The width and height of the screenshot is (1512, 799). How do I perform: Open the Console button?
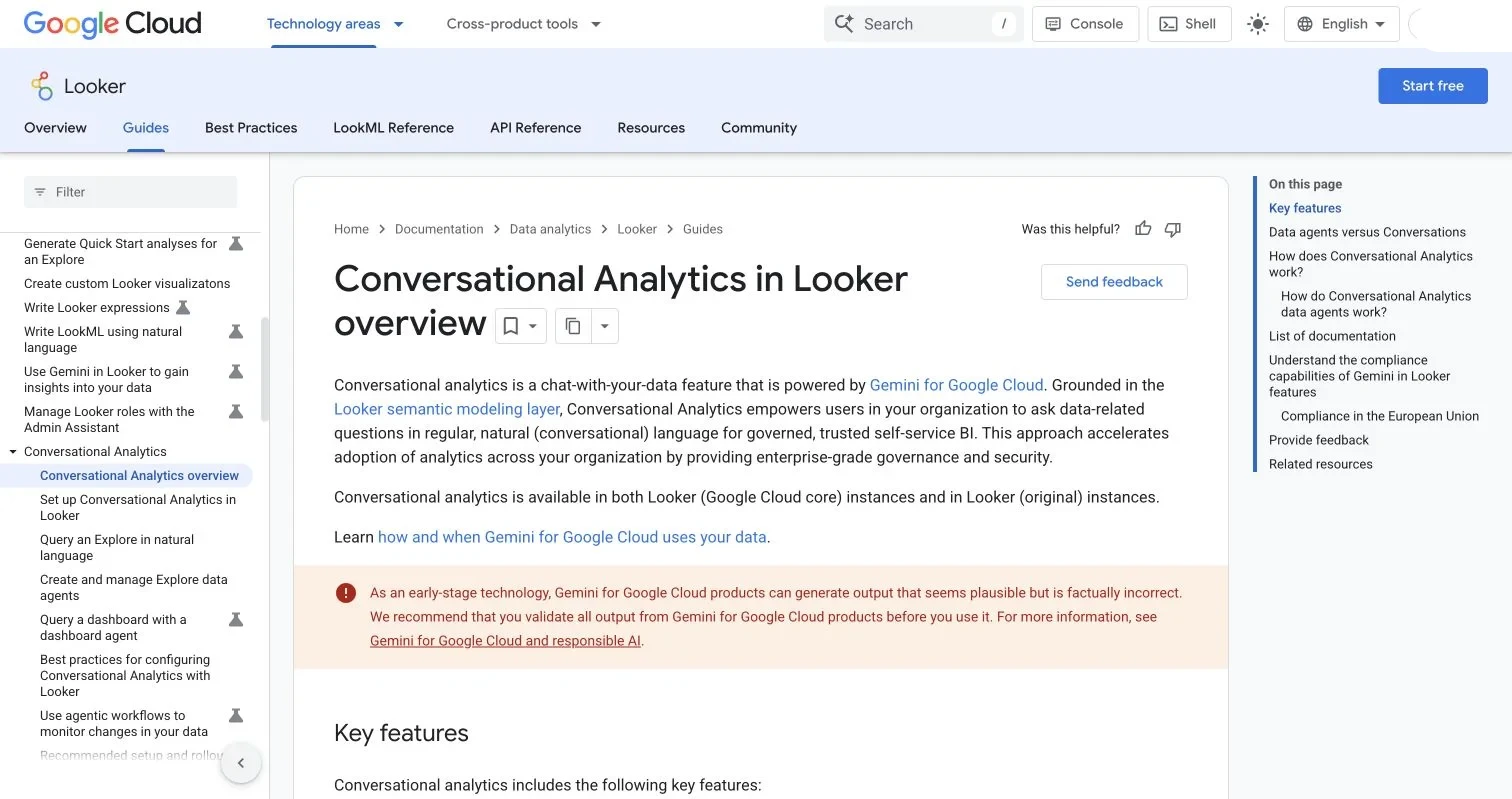[x=1085, y=24]
